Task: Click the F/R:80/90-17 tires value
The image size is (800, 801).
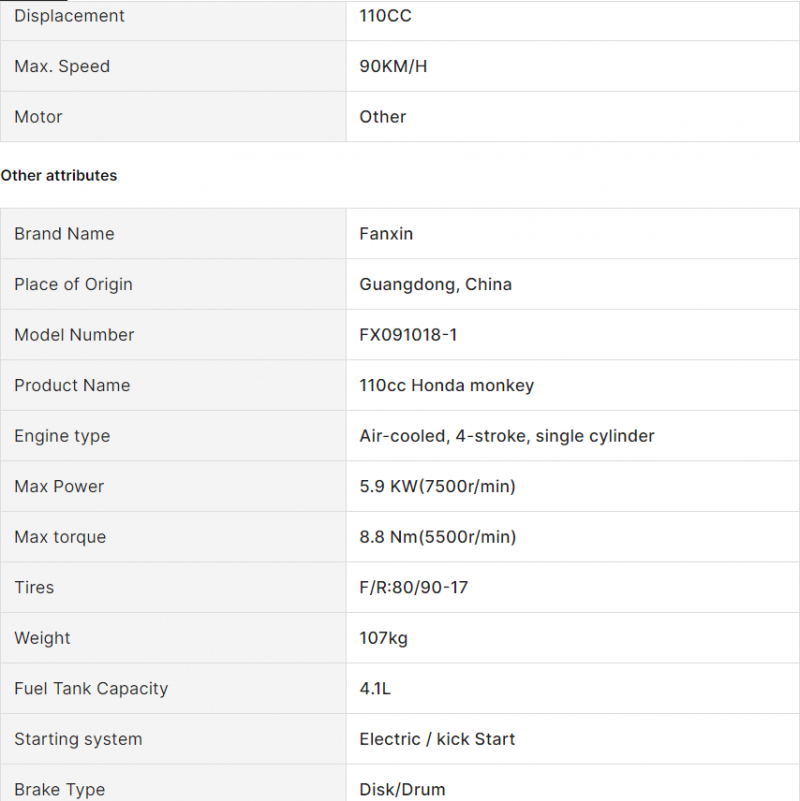Action: pos(413,587)
